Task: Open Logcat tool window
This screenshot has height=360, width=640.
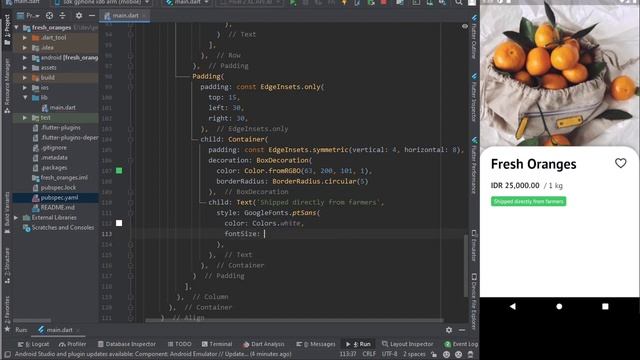Action: [x=33, y=344]
